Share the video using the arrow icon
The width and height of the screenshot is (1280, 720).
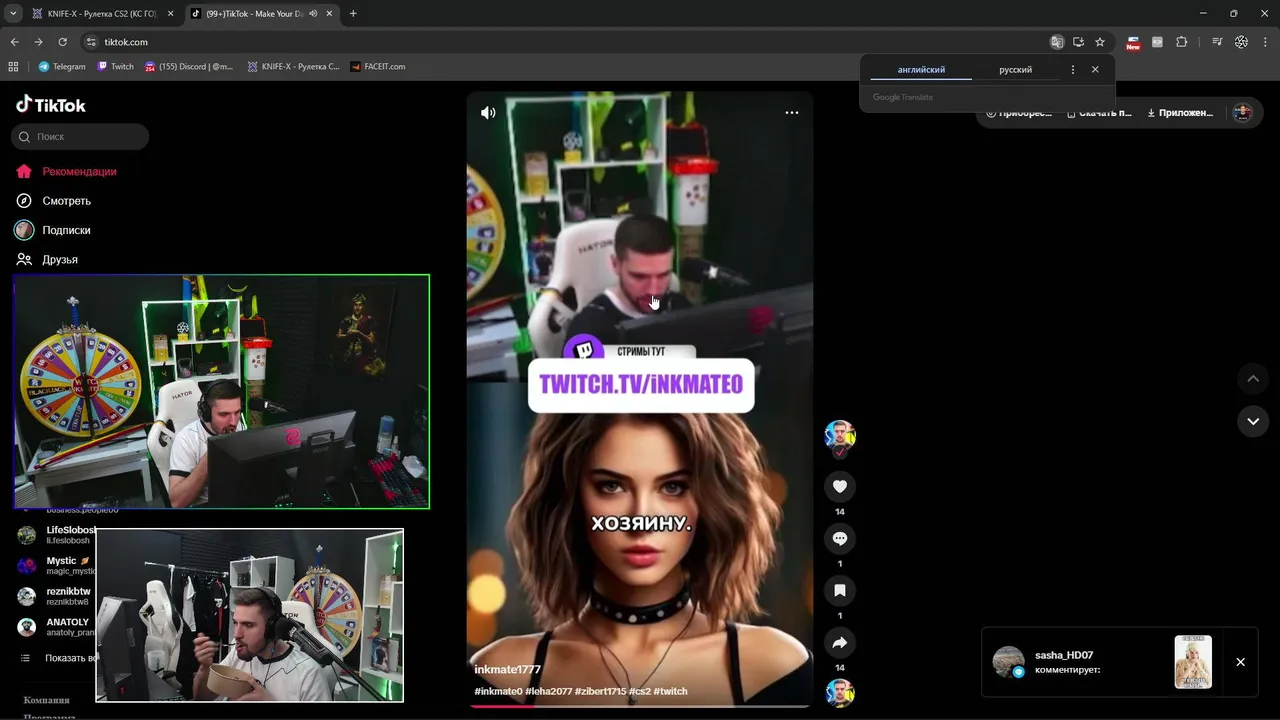(840, 643)
